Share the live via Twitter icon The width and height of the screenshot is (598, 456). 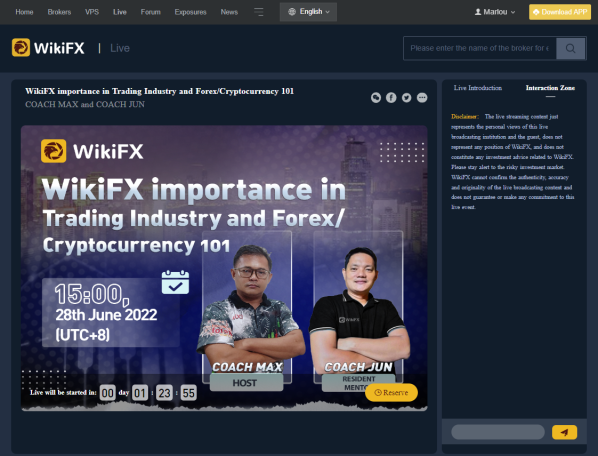(x=407, y=98)
